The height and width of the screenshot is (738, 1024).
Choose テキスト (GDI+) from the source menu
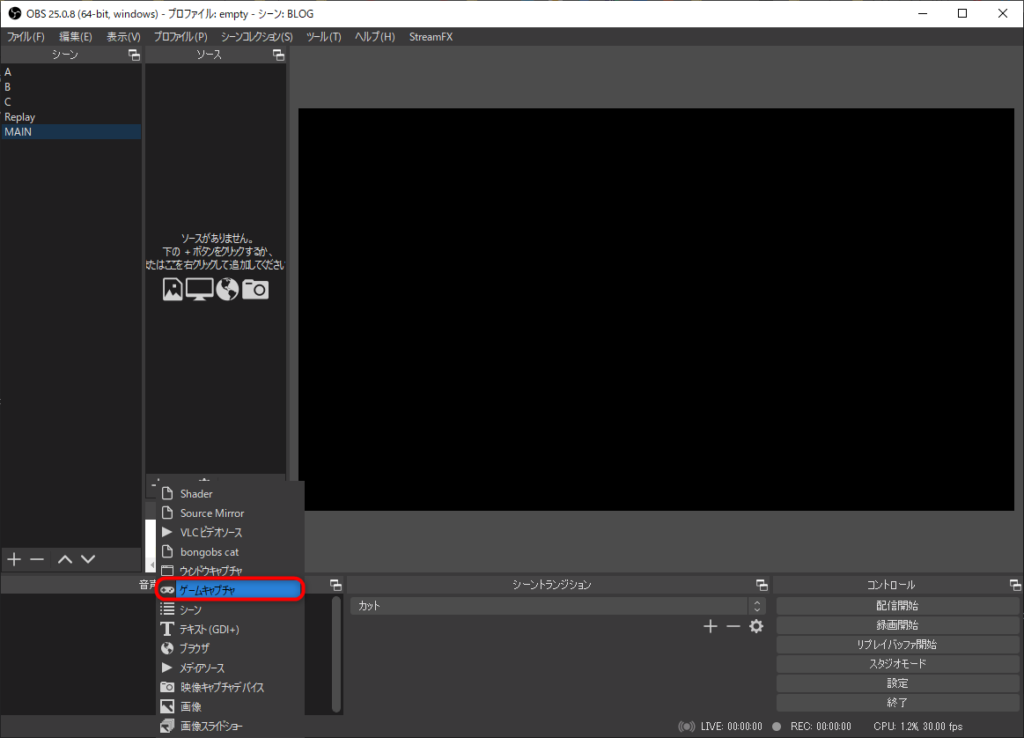tap(209, 629)
